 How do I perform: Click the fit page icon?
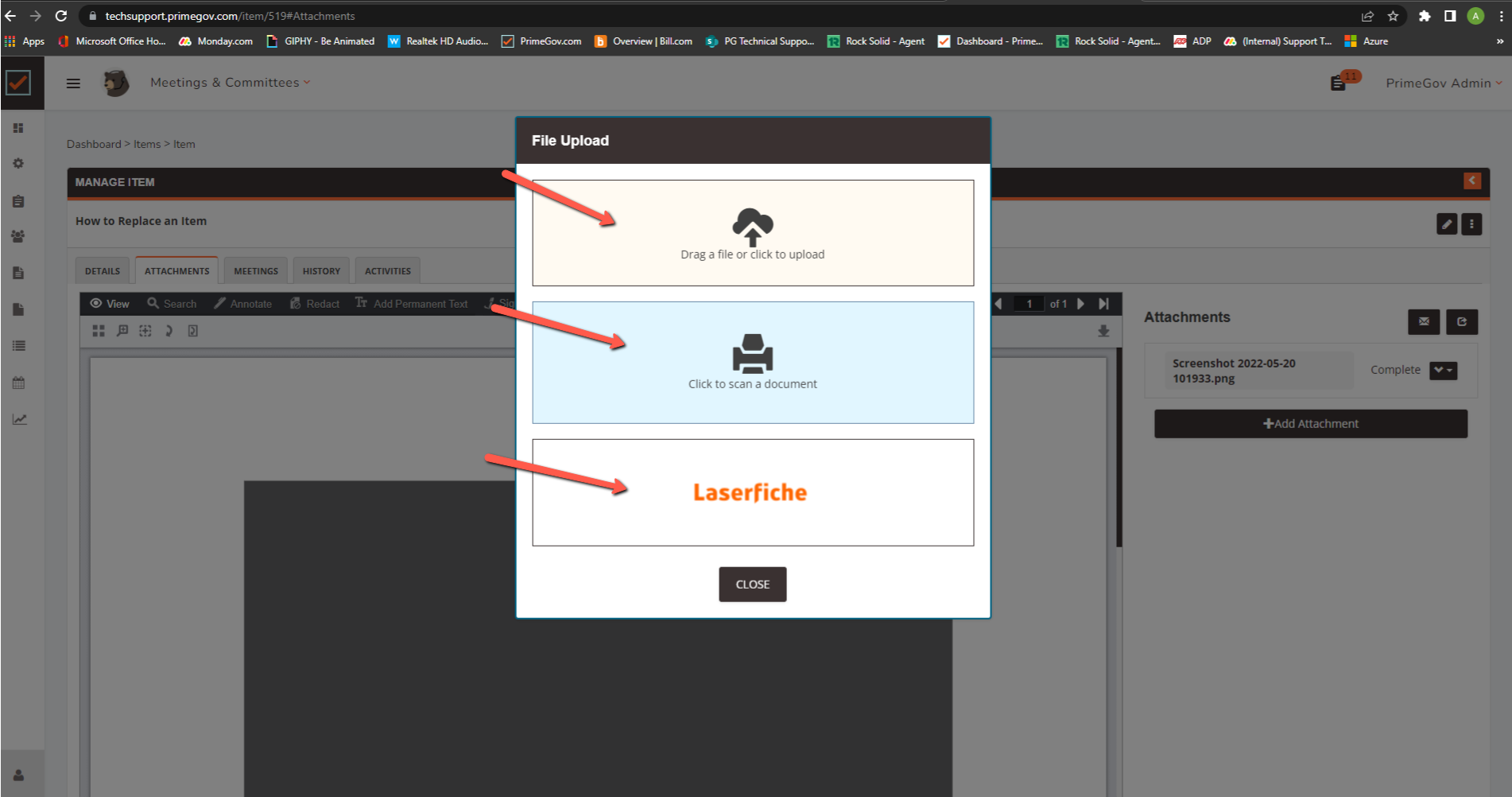click(192, 331)
